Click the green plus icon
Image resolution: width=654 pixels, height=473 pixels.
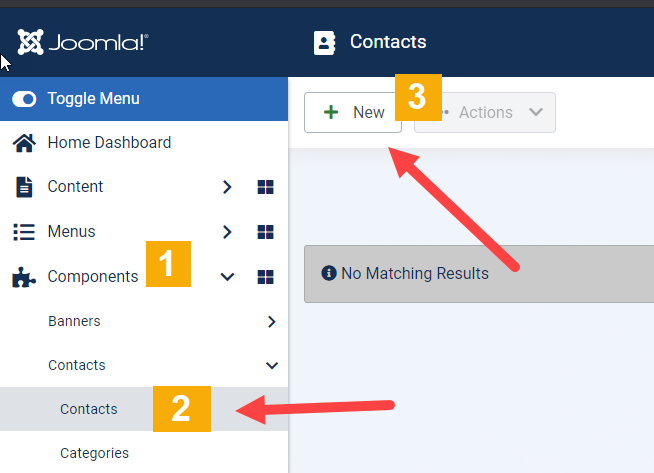(331, 112)
